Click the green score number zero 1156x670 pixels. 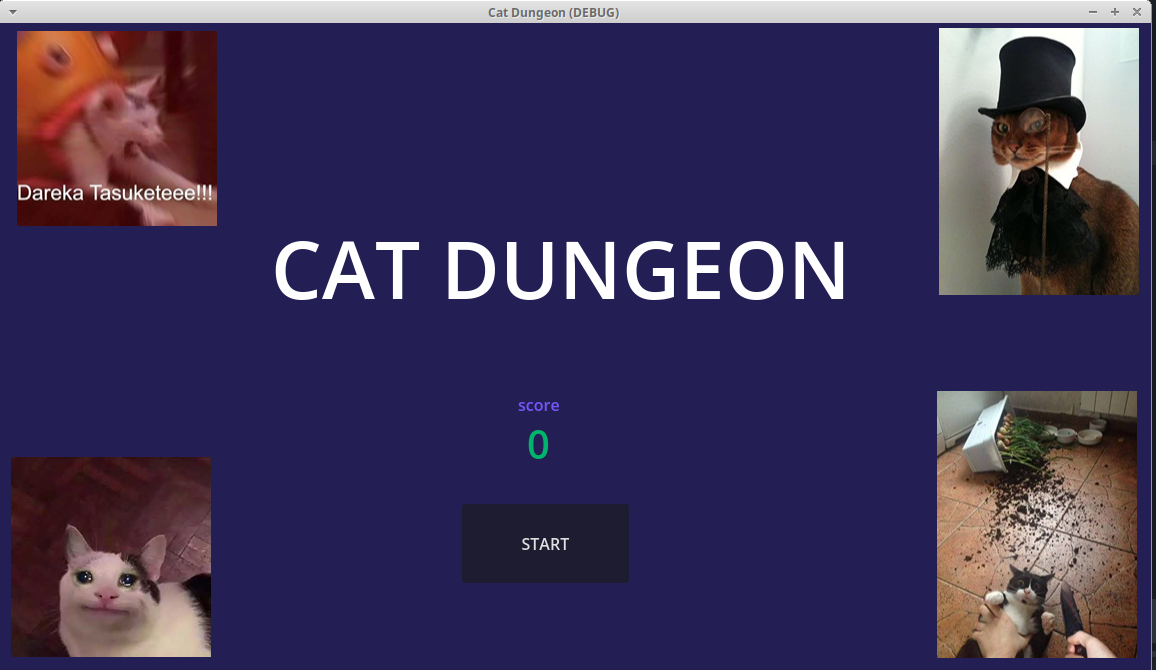538,445
